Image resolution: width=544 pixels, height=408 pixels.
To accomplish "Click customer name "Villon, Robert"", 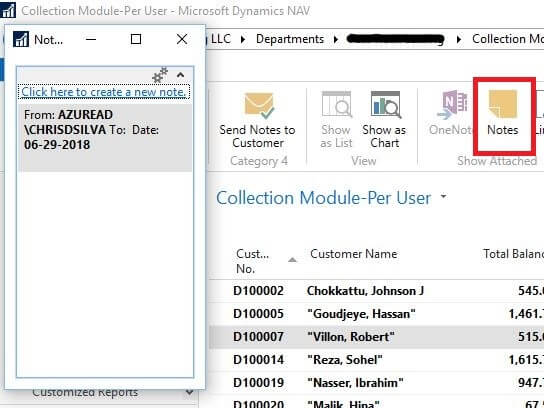I will [351, 337].
